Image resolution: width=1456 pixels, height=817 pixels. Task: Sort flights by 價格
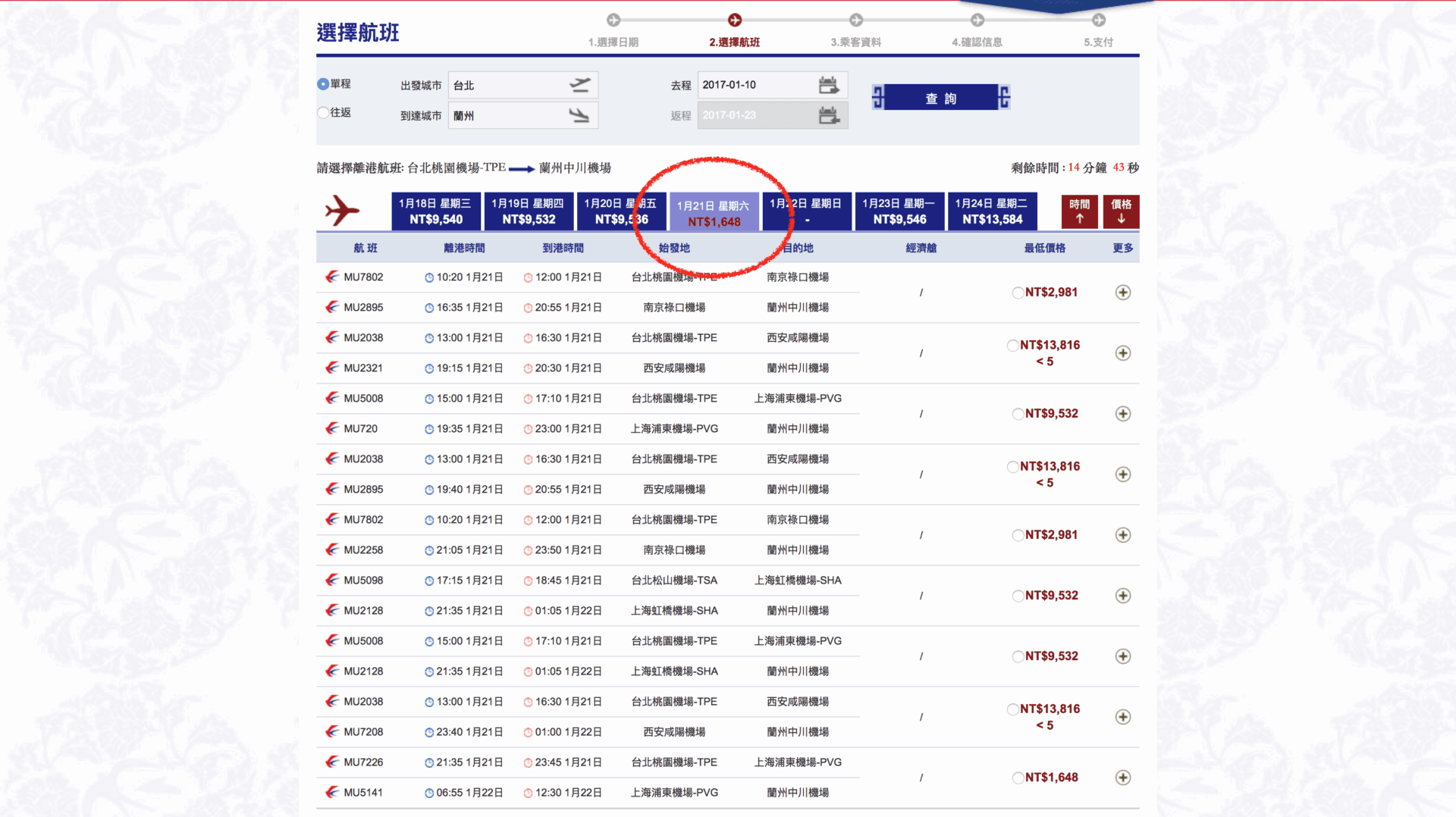[1121, 211]
